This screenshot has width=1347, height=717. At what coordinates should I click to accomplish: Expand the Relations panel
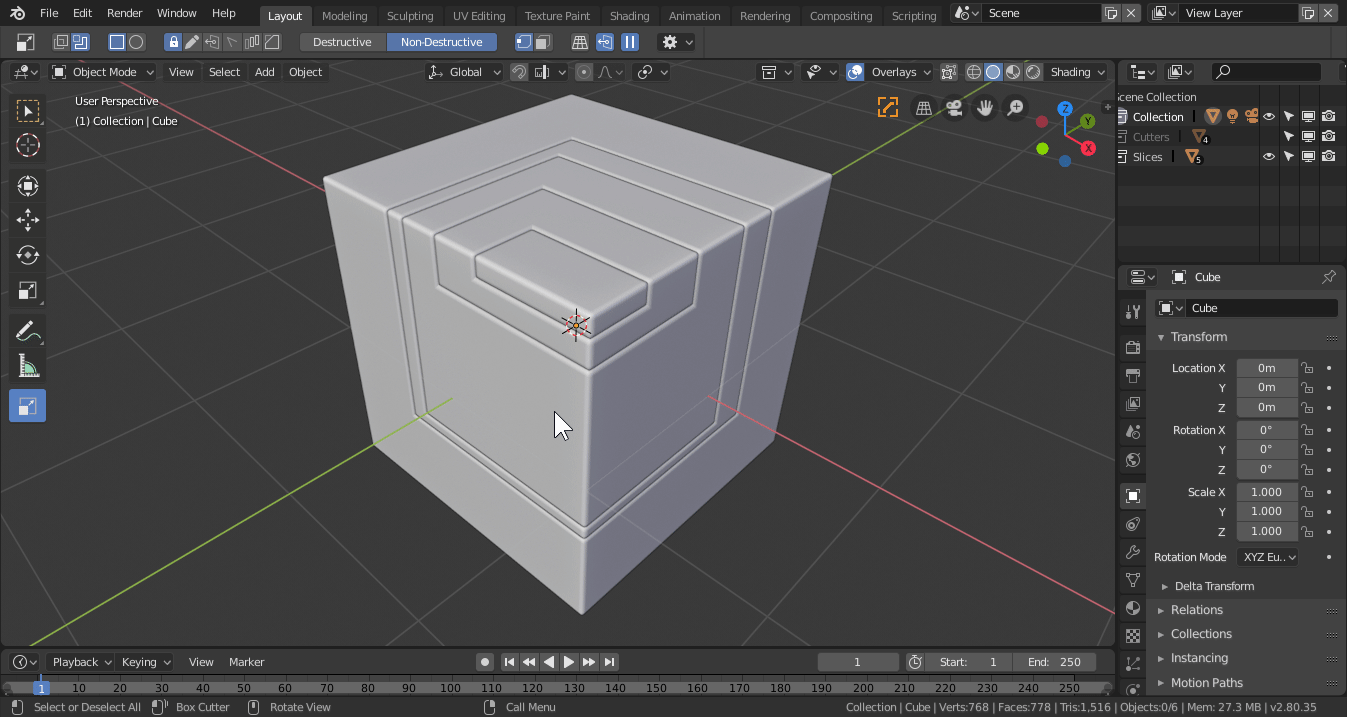coord(1196,610)
